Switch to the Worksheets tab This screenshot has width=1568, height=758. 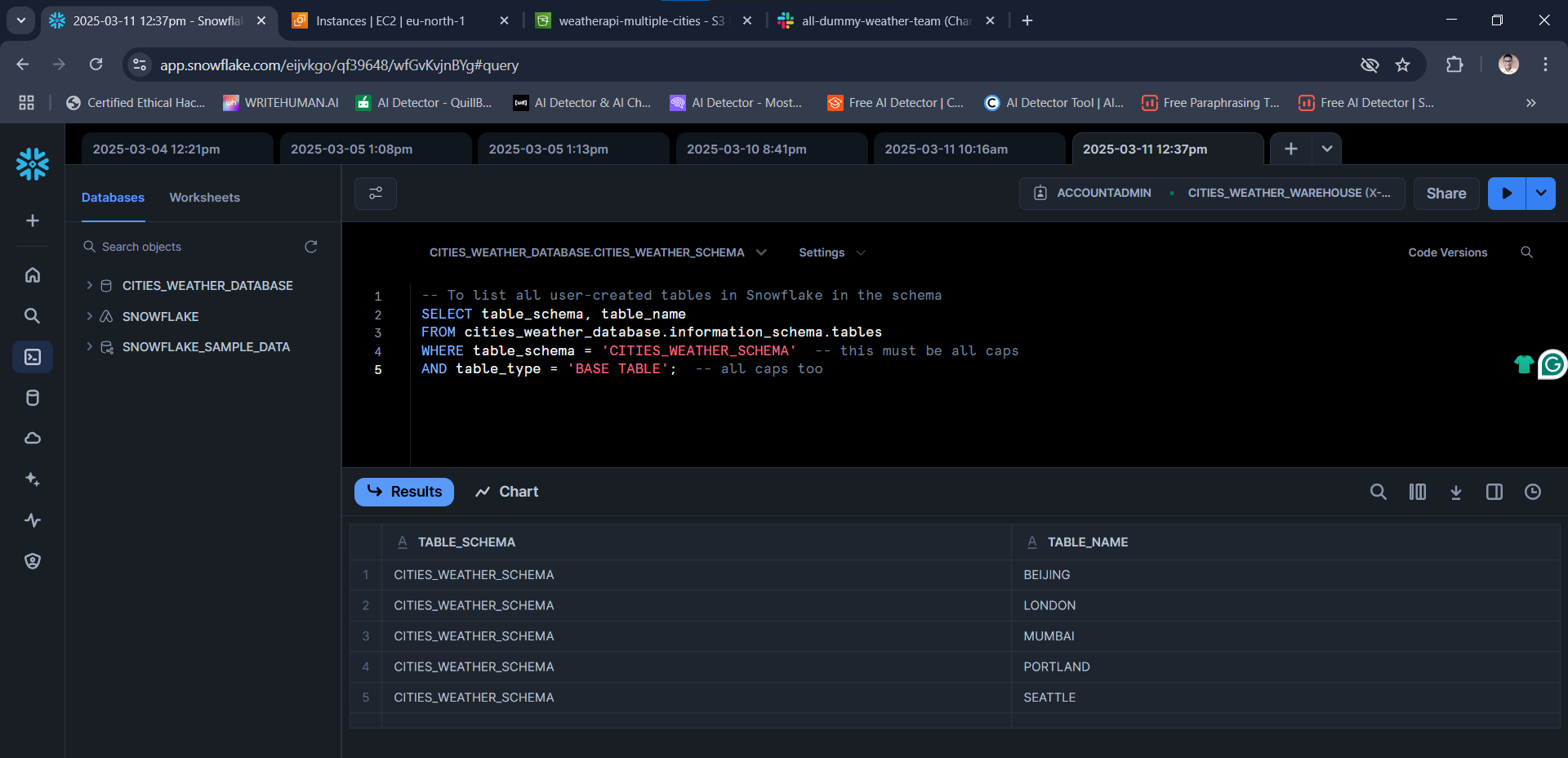pyautogui.click(x=205, y=198)
